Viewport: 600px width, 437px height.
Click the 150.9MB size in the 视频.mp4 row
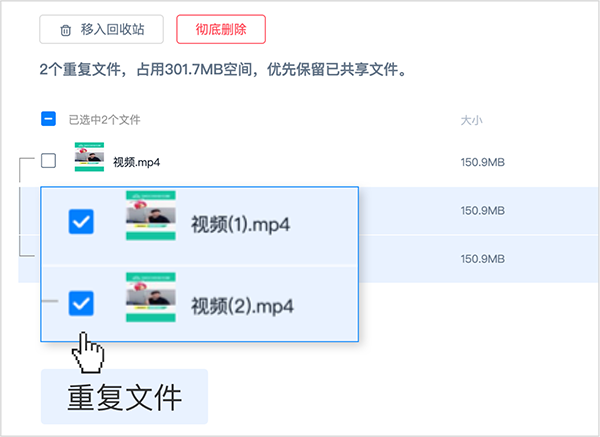482,162
